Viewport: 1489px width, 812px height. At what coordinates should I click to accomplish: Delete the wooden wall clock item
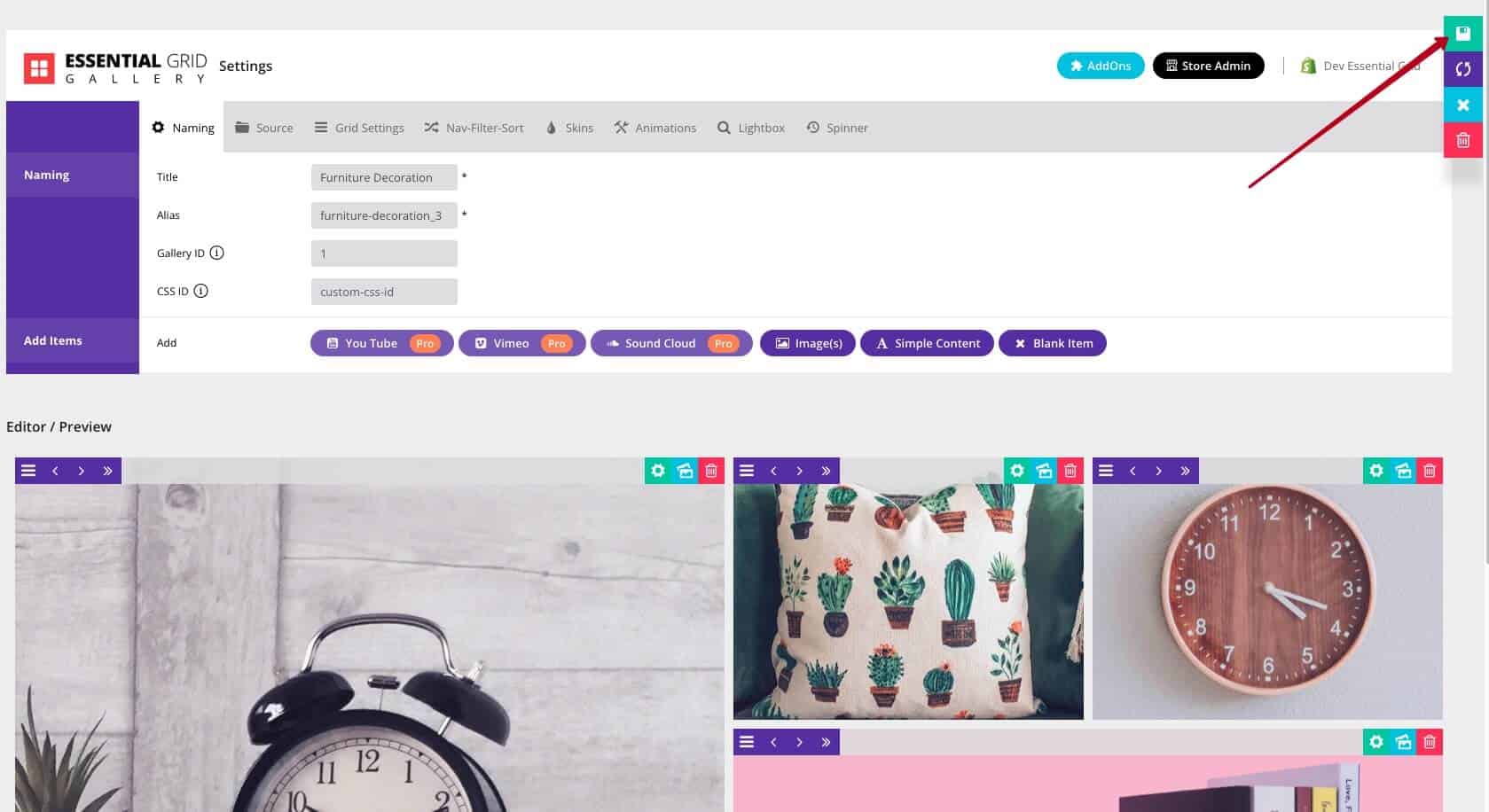click(1430, 471)
